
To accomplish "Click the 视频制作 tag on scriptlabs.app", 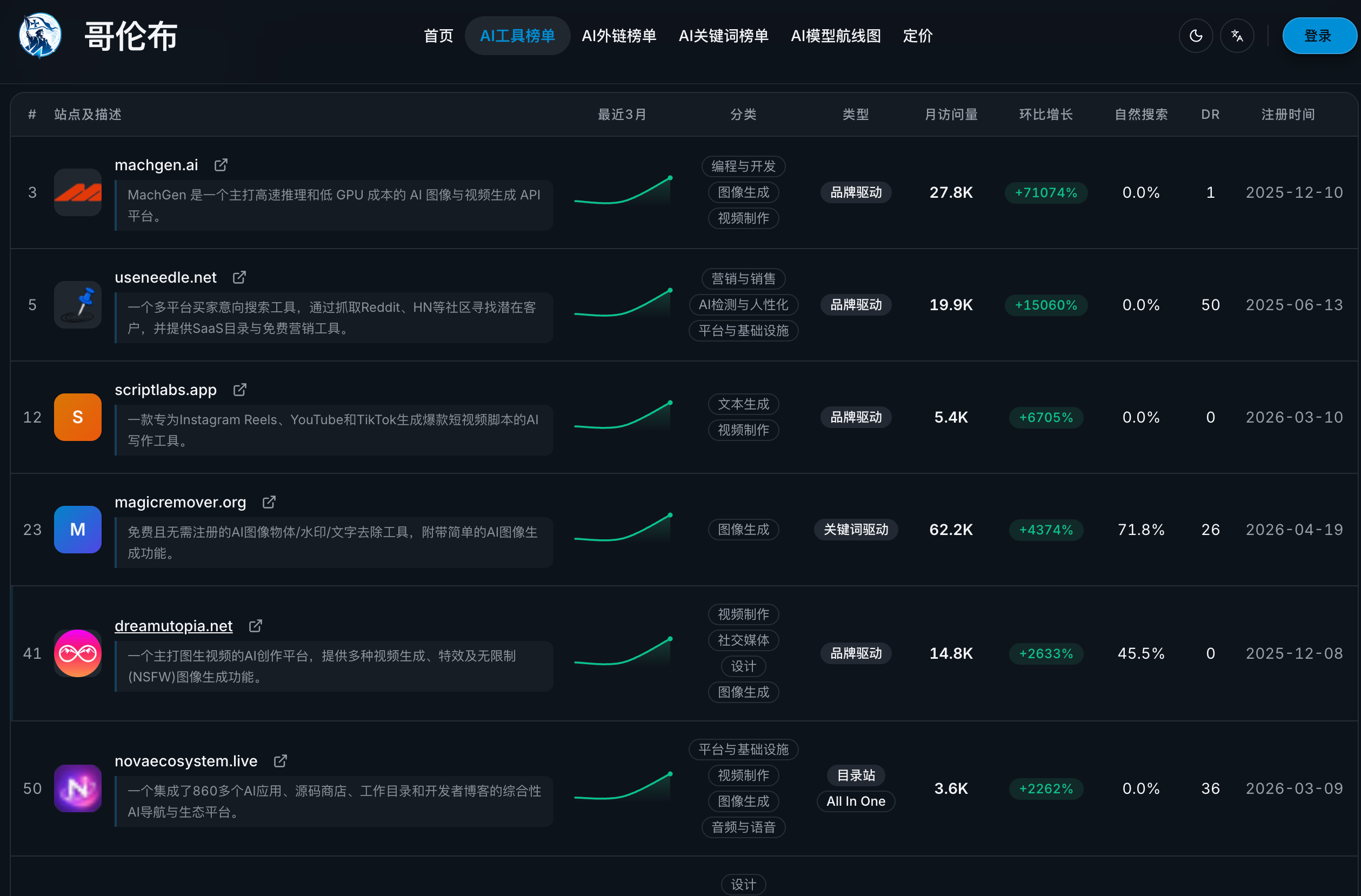I will click(743, 430).
